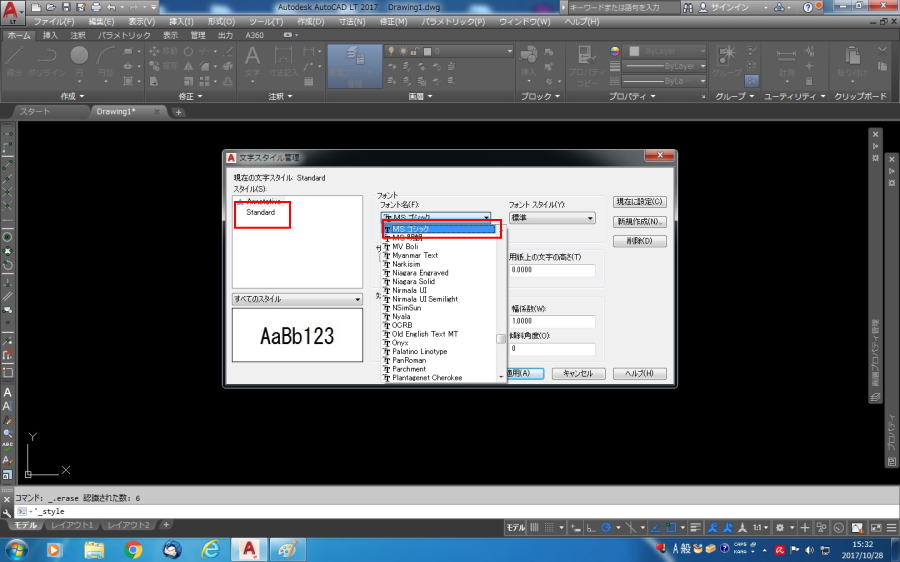The height and width of the screenshot is (562, 900).
Task: Click the A360 sign-in person icon
Action: (703, 7)
